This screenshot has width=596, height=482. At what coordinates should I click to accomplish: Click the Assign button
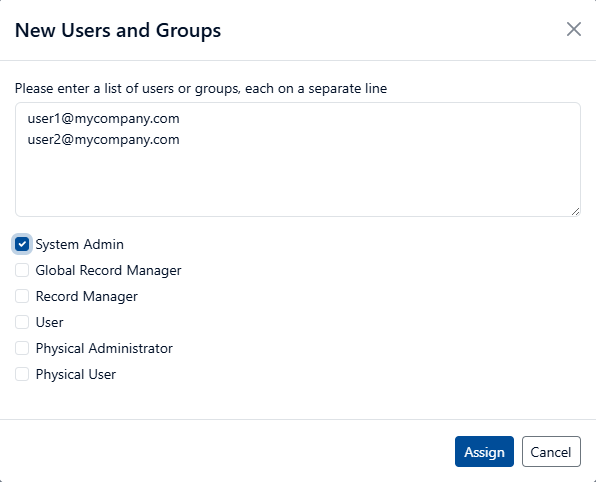484,452
